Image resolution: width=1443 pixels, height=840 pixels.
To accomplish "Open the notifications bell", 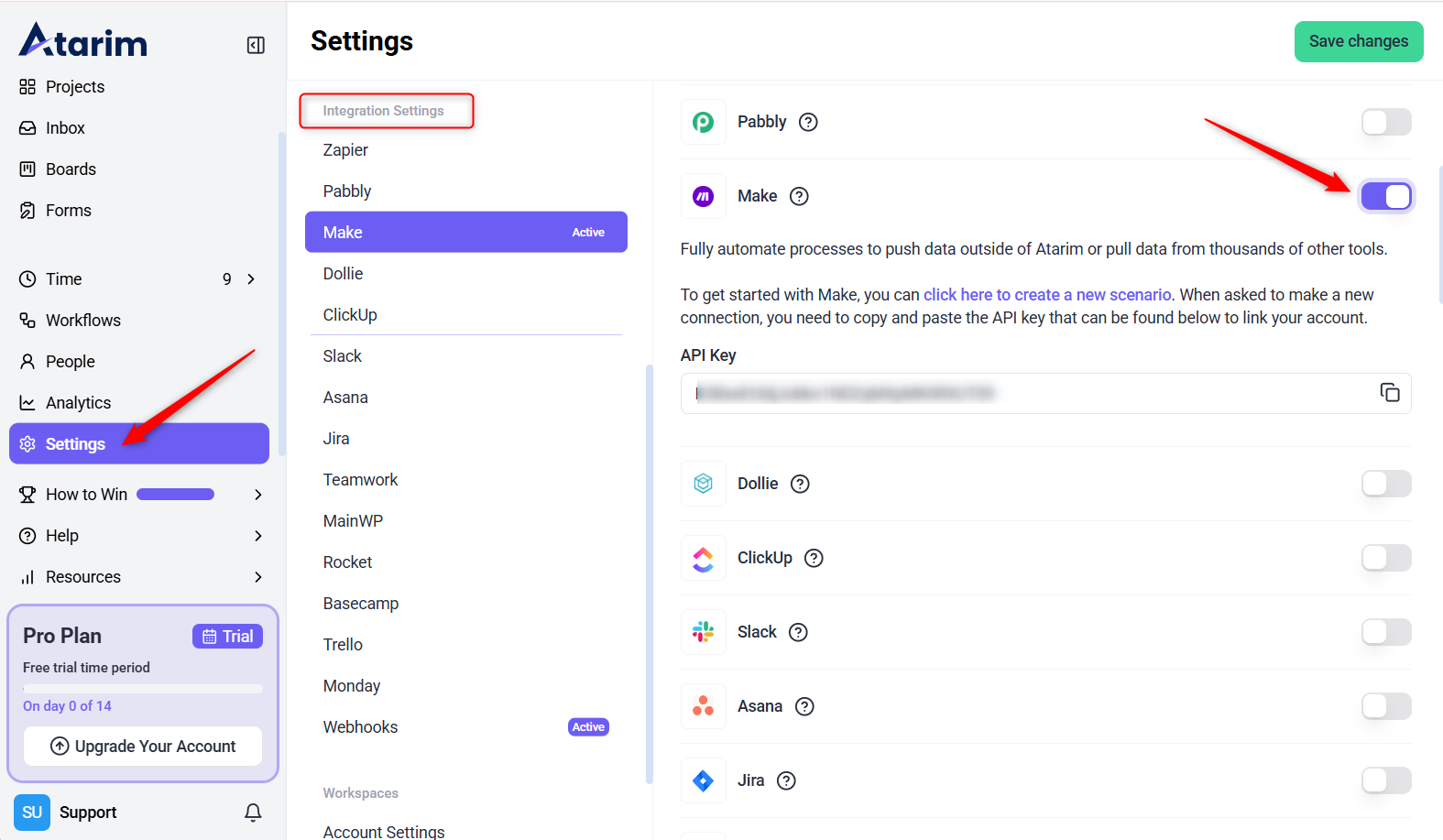I will pos(253,813).
